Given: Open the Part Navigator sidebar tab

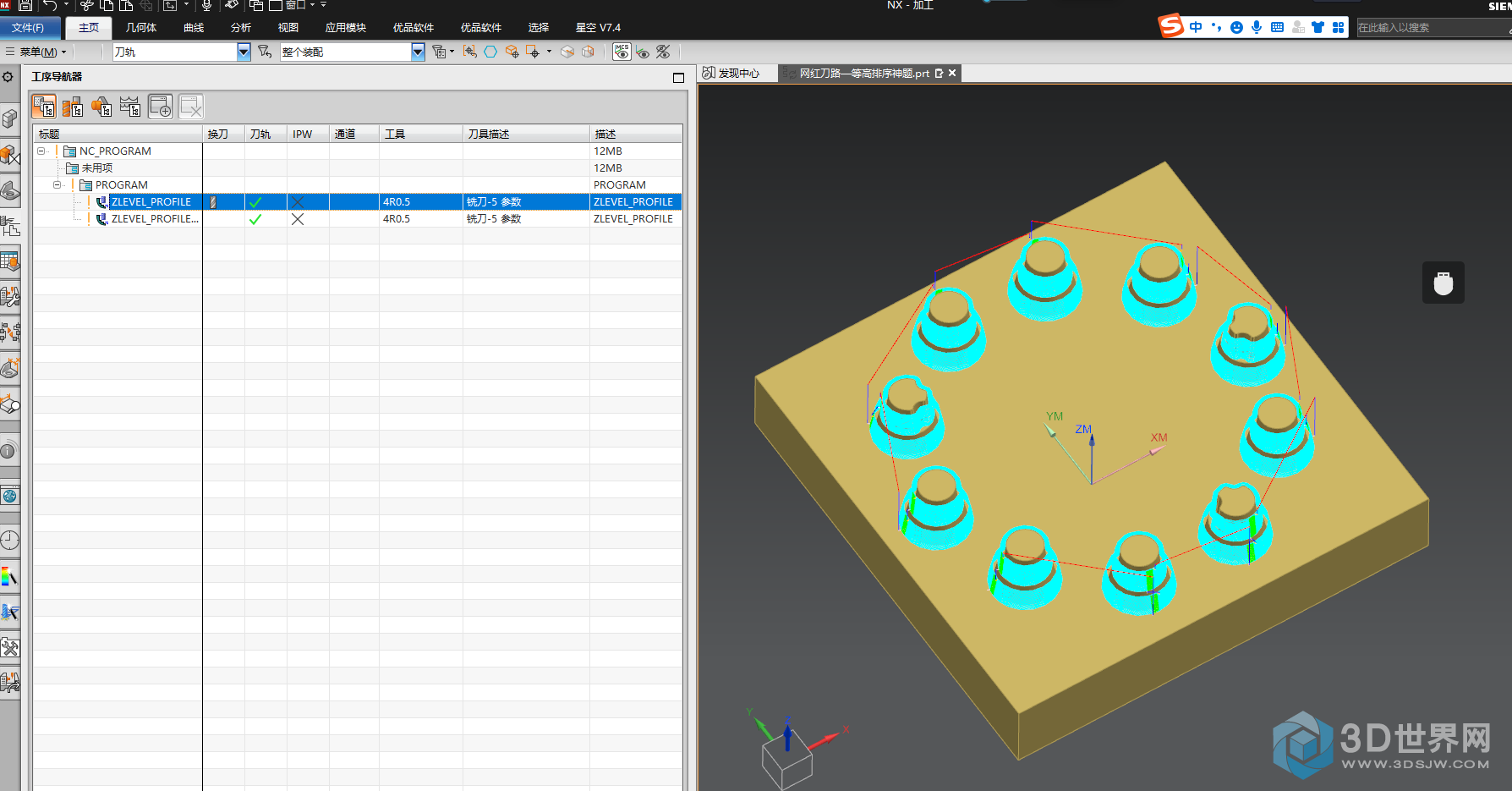Looking at the screenshot, I should (9, 190).
